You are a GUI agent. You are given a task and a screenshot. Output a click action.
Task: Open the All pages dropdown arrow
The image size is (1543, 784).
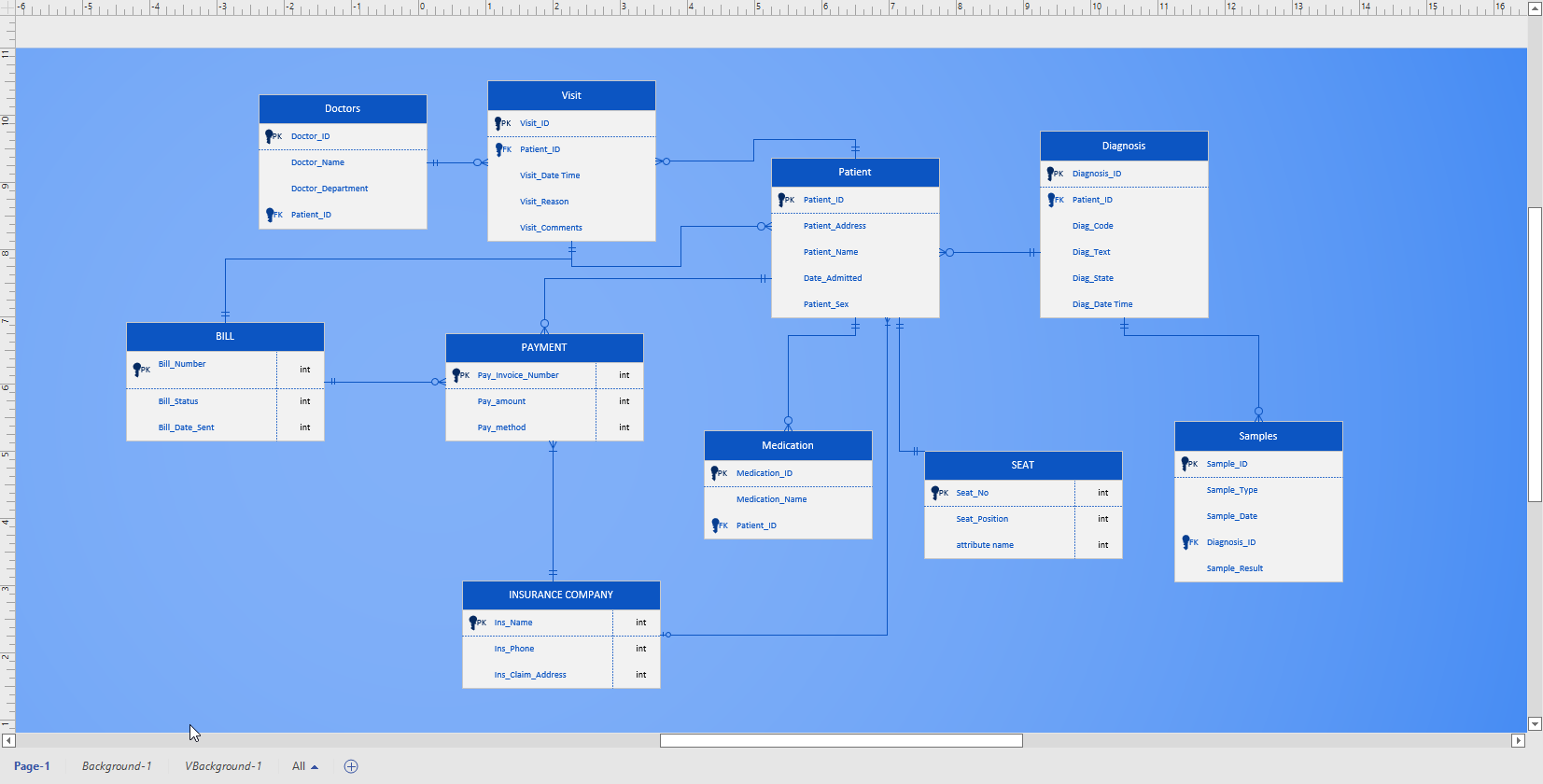[315, 767]
